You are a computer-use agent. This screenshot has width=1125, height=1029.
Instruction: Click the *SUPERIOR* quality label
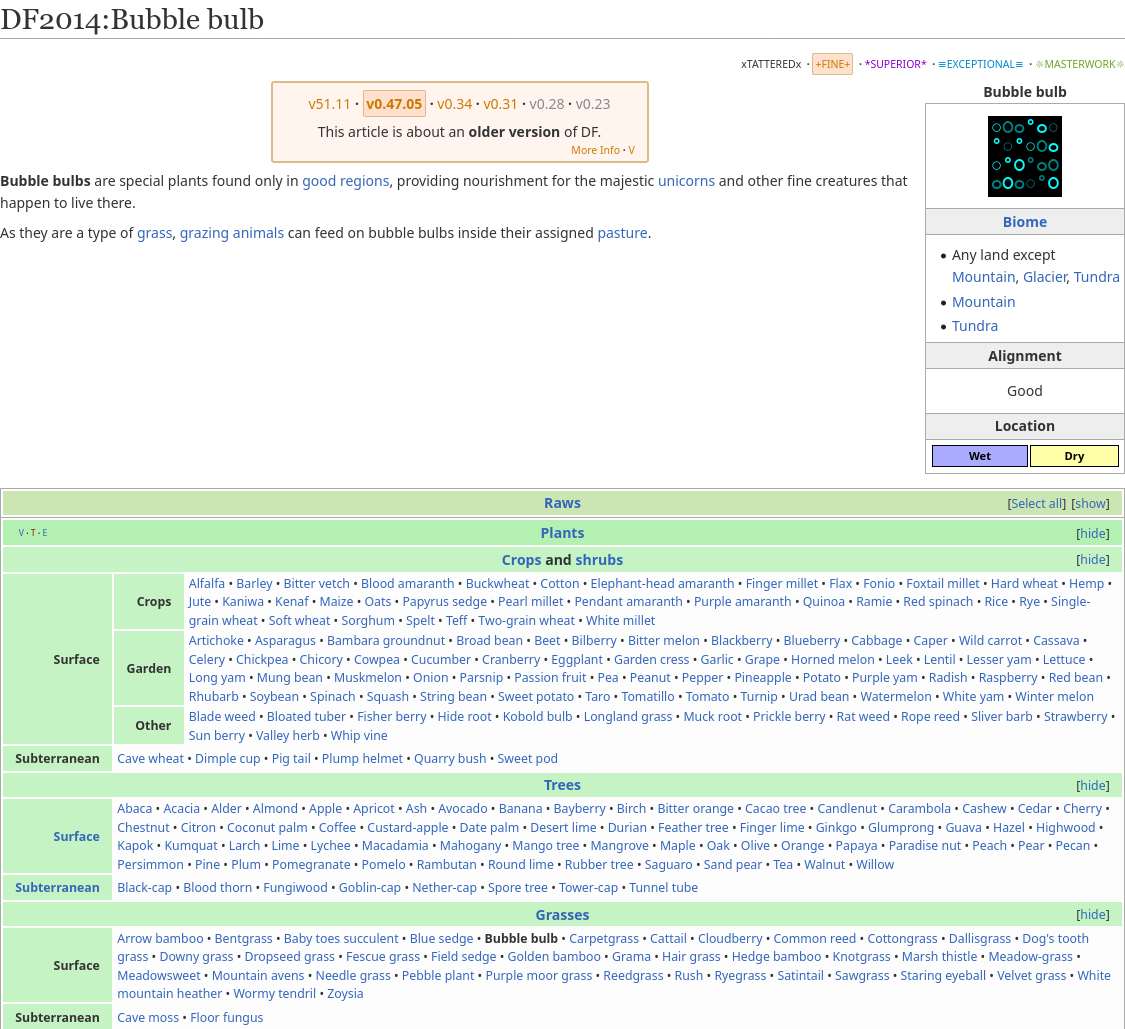point(895,64)
